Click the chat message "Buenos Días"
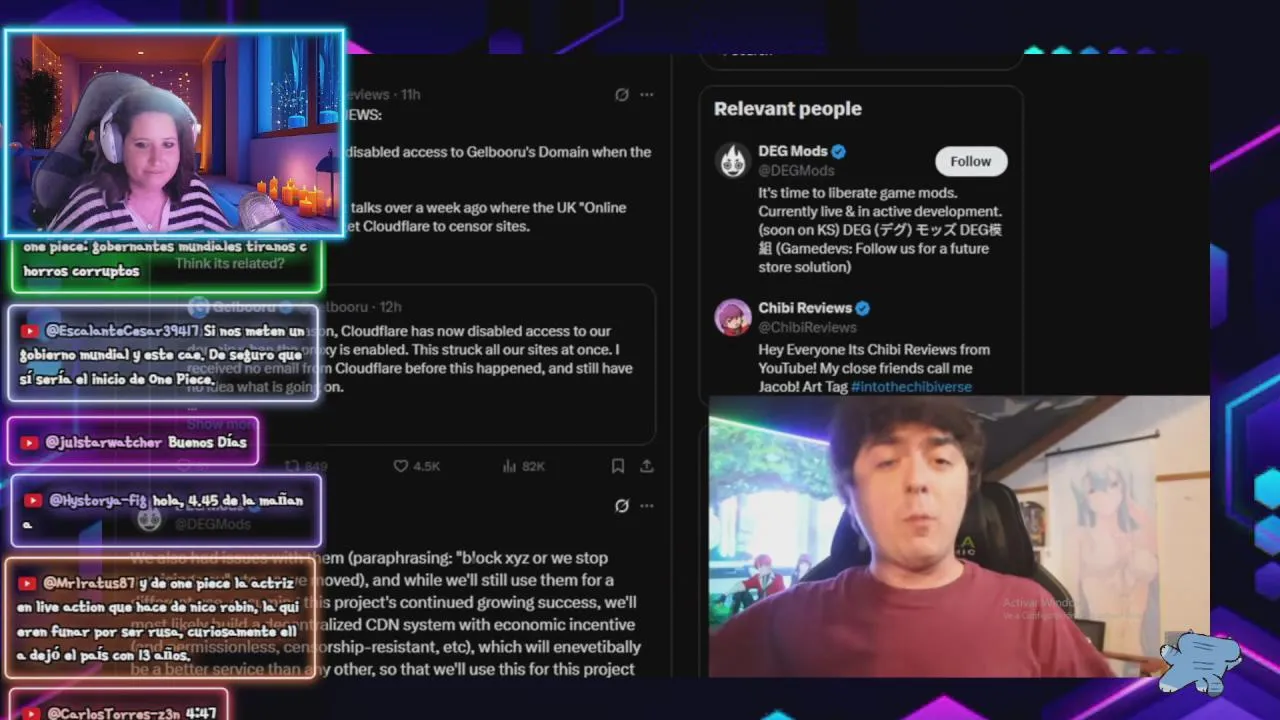Screen dimensions: 1280x720 [x=207, y=442]
